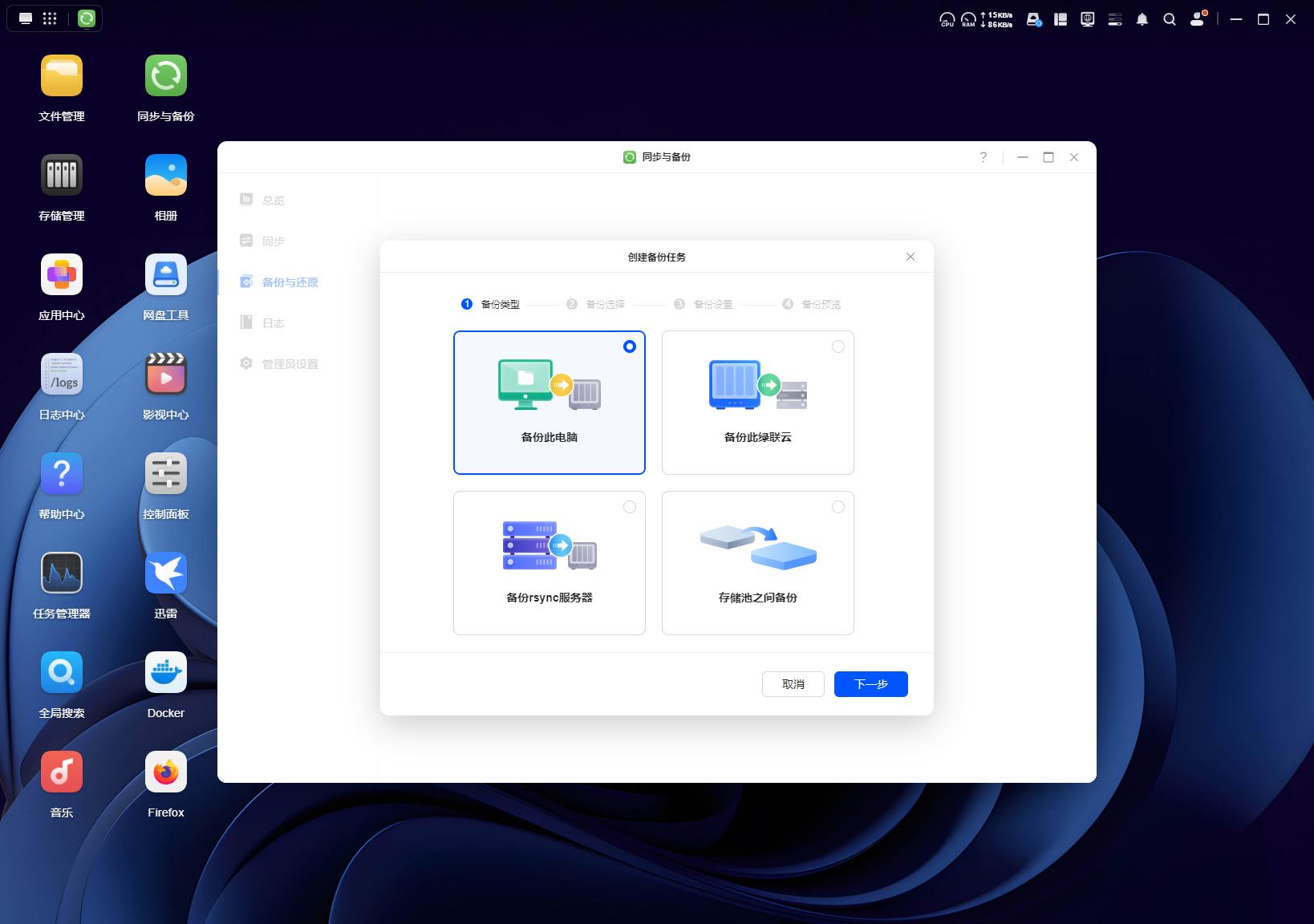The height and width of the screenshot is (924, 1314).
Task: Launch 影视中心 video app
Action: [166, 375]
